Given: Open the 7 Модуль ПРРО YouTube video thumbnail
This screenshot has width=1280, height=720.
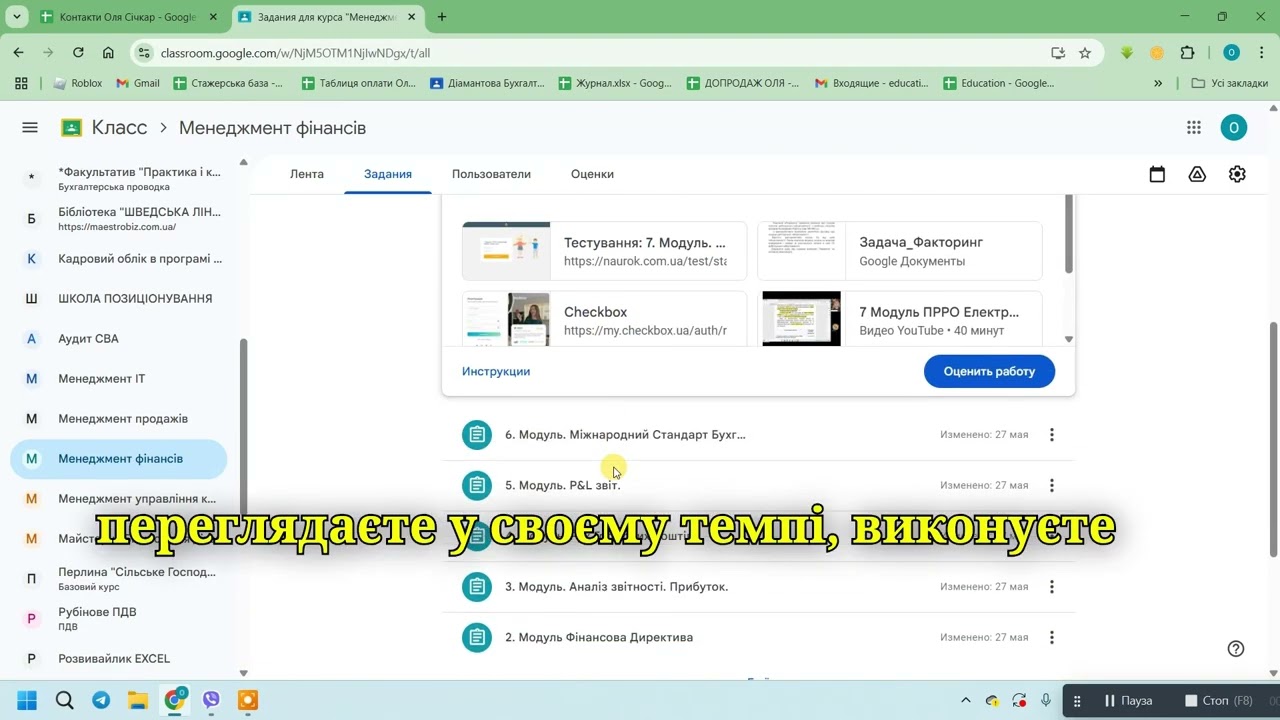Looking at the screenshot, I should [801, 319].
